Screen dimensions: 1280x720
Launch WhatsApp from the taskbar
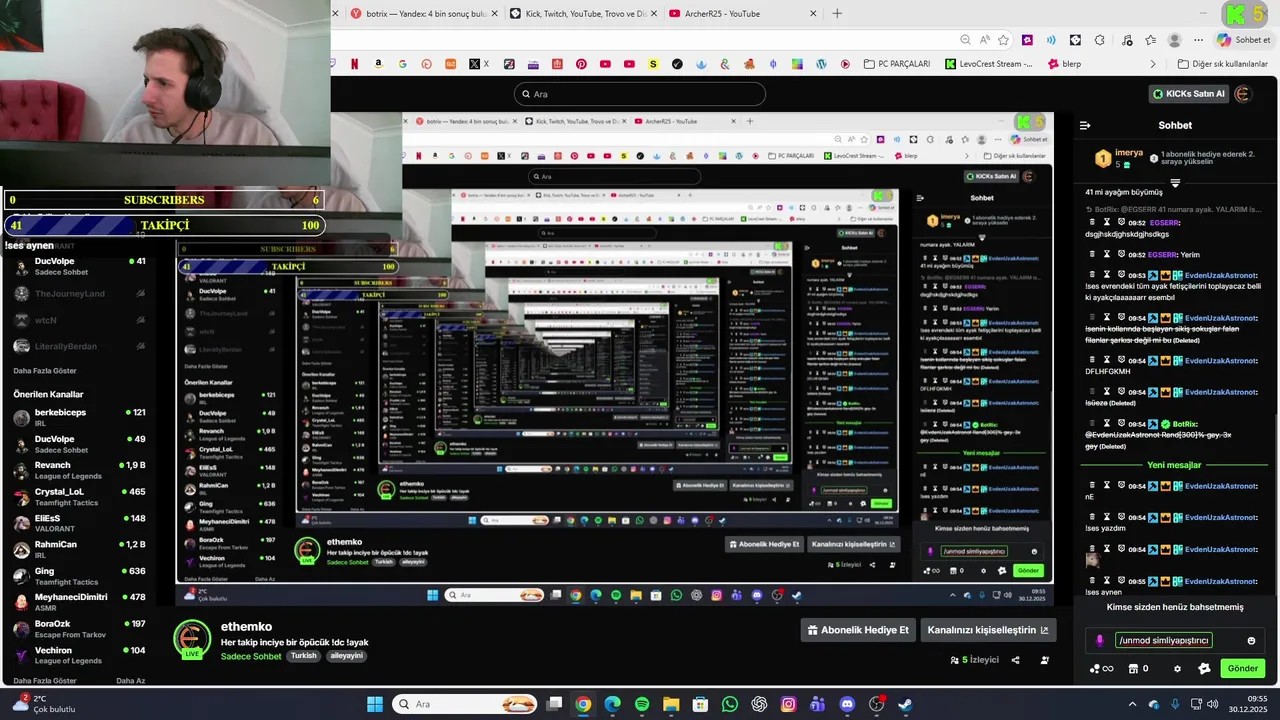point(730,704)
